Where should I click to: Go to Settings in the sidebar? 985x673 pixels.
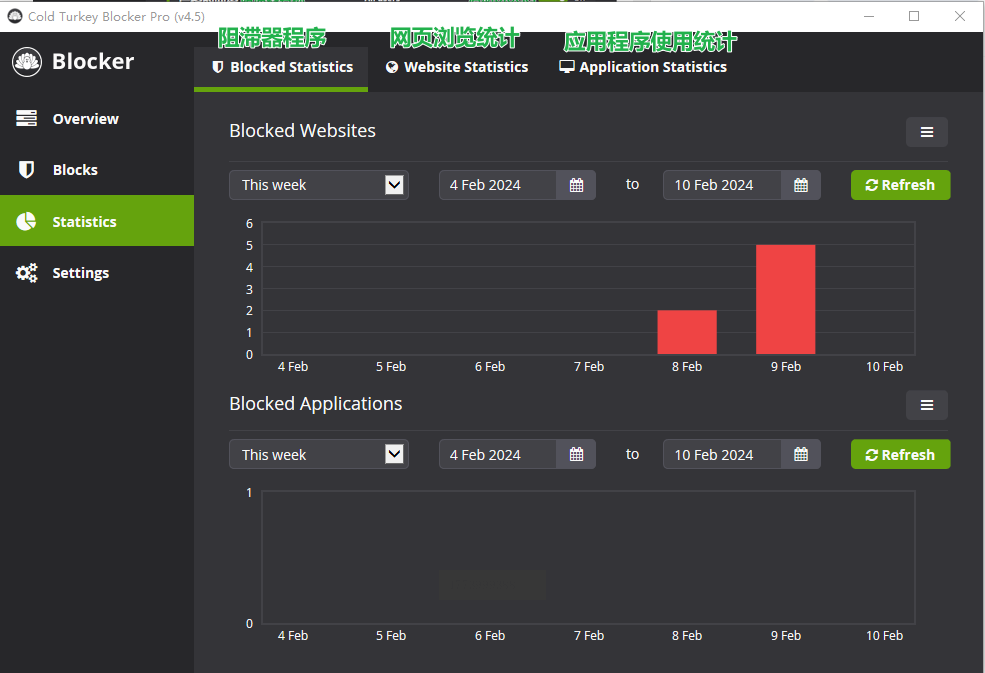80,273
